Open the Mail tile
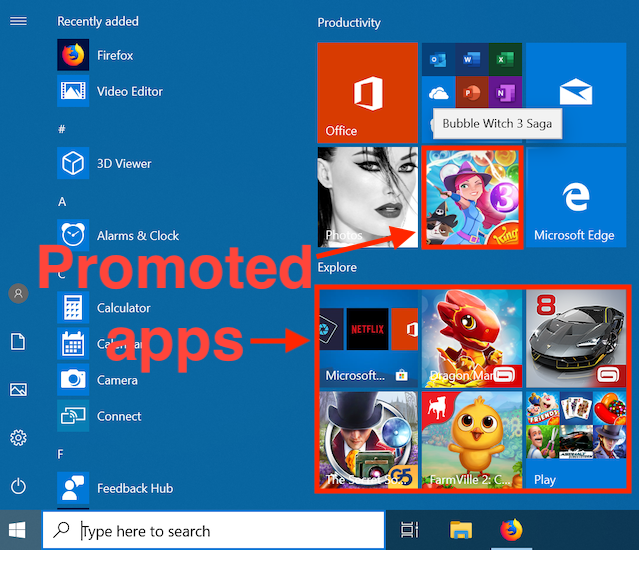The width and height of the screenshot is (639, 571). click(576, 93)
